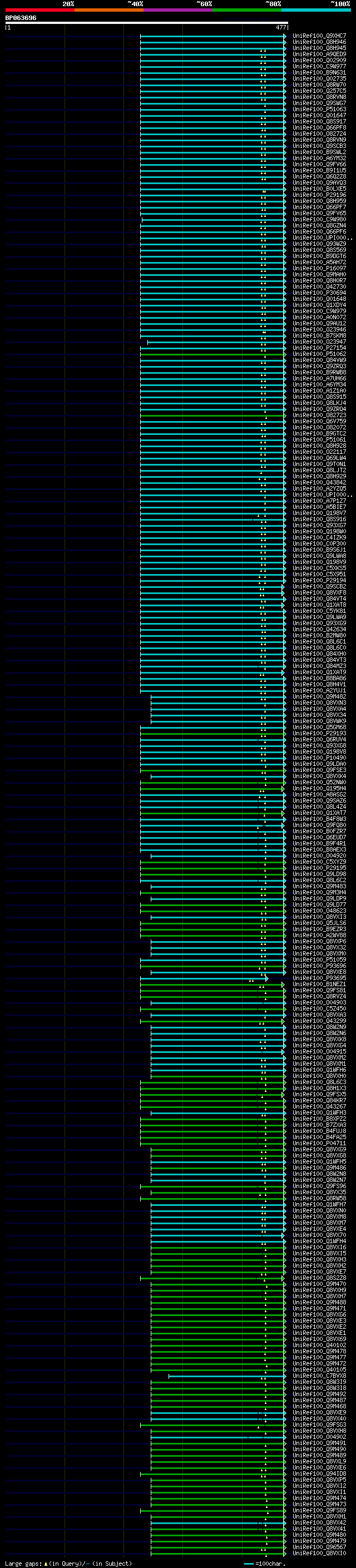
Task: Select hit label UniRef100_Q1XAT7
Action: (319, 813)
